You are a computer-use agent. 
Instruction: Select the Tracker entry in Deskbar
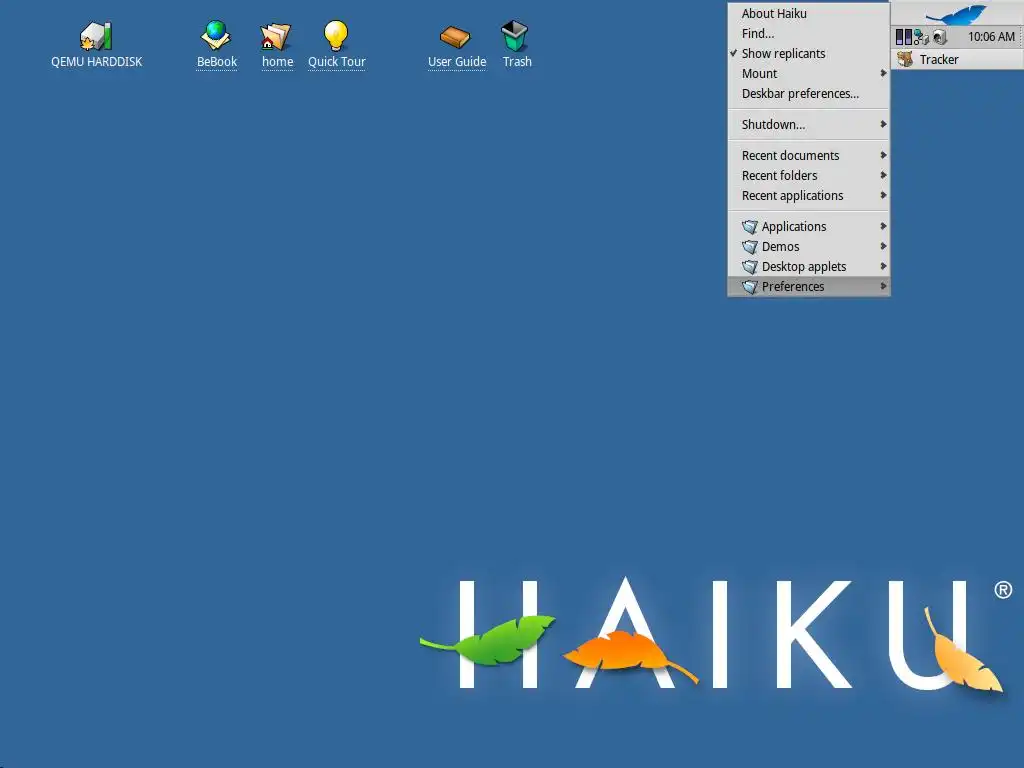coord(957,59)
